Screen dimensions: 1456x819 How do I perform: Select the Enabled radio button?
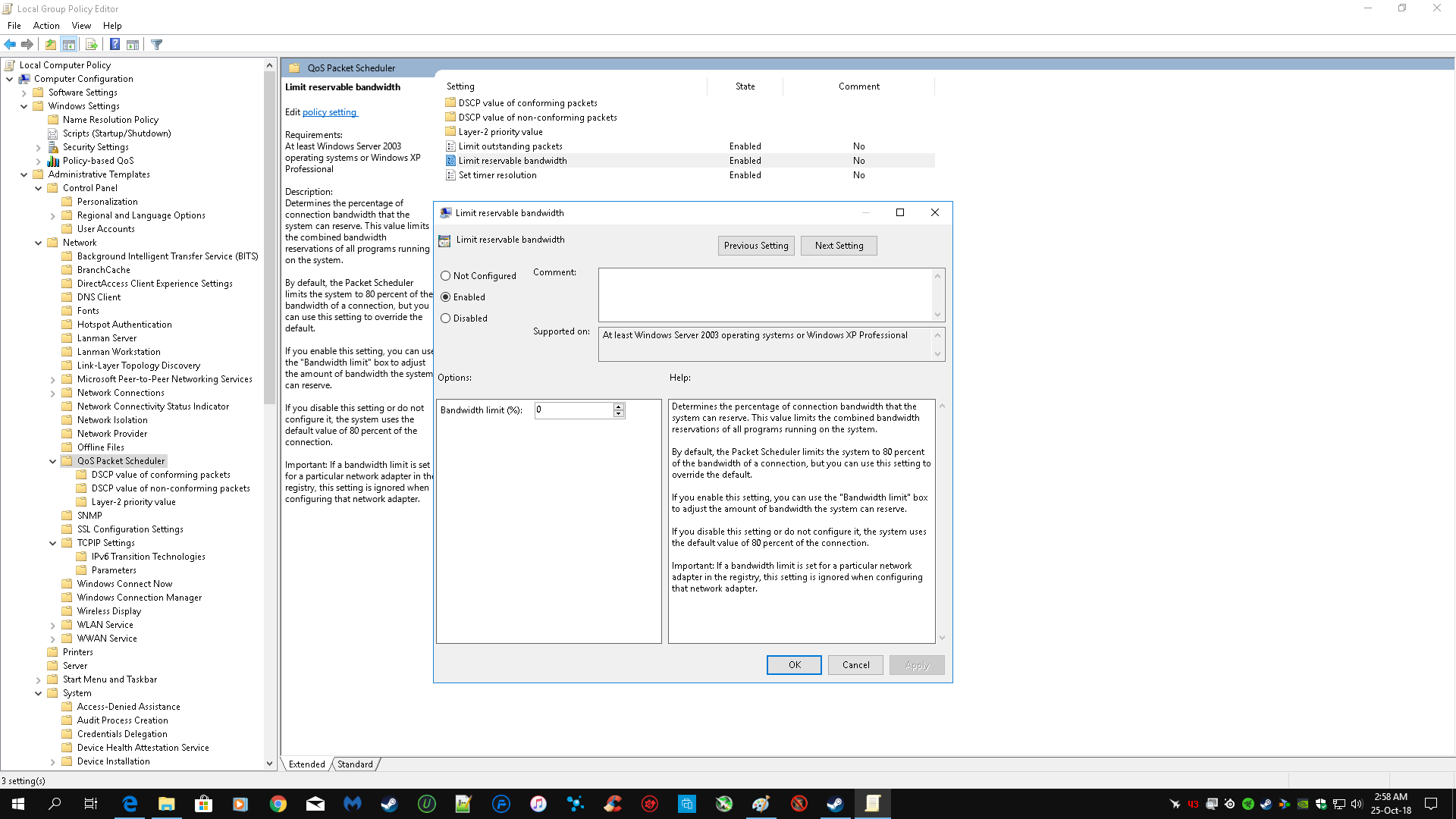click(446, 297)
